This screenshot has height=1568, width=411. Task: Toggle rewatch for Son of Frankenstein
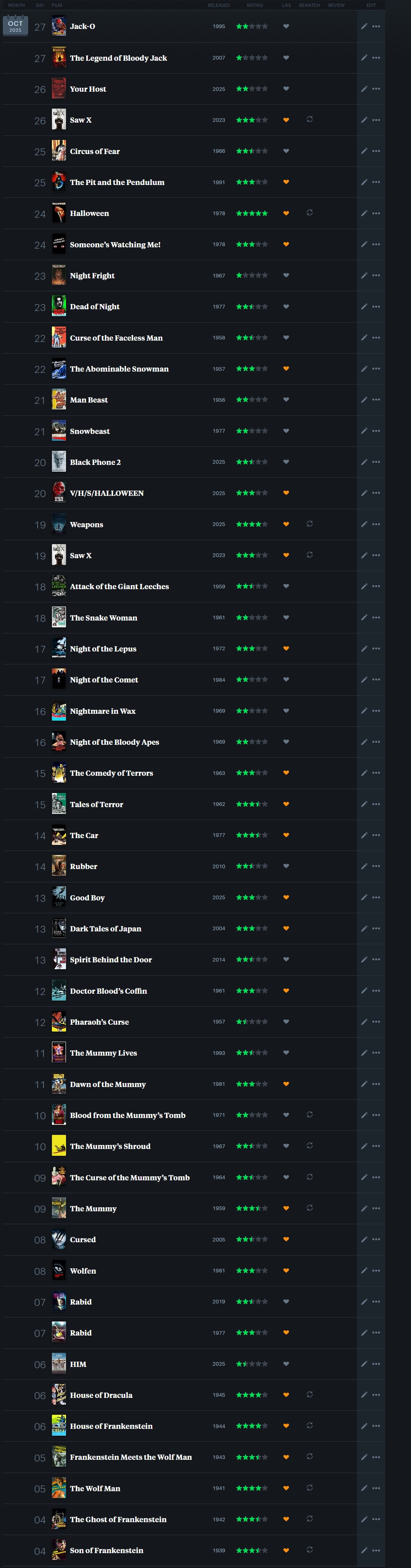(x=310, y=1550)
